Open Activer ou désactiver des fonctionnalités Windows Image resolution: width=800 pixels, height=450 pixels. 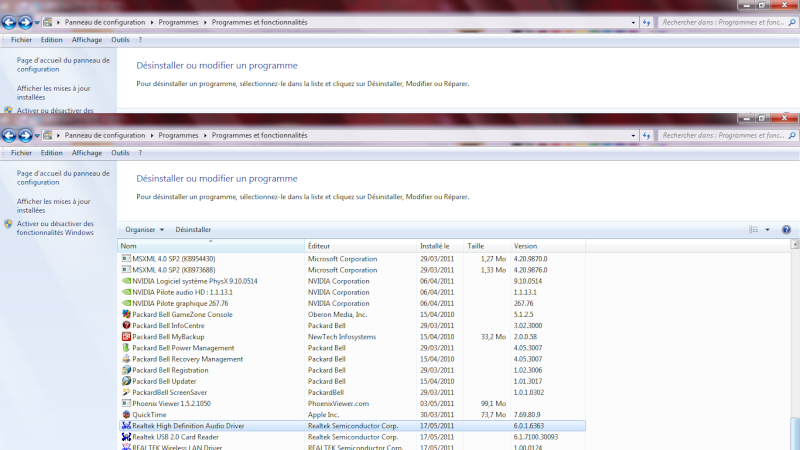[55, 228]
